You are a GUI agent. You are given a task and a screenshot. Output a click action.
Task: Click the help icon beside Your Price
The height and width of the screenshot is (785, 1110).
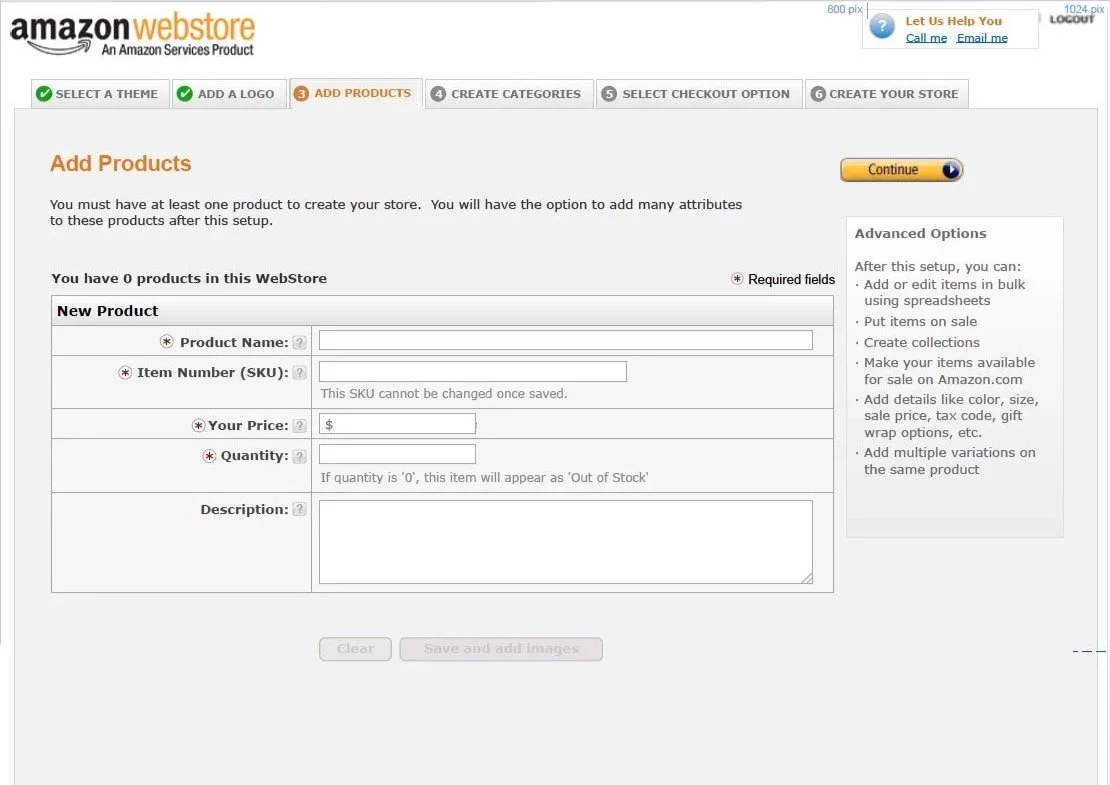click(299, 425)
